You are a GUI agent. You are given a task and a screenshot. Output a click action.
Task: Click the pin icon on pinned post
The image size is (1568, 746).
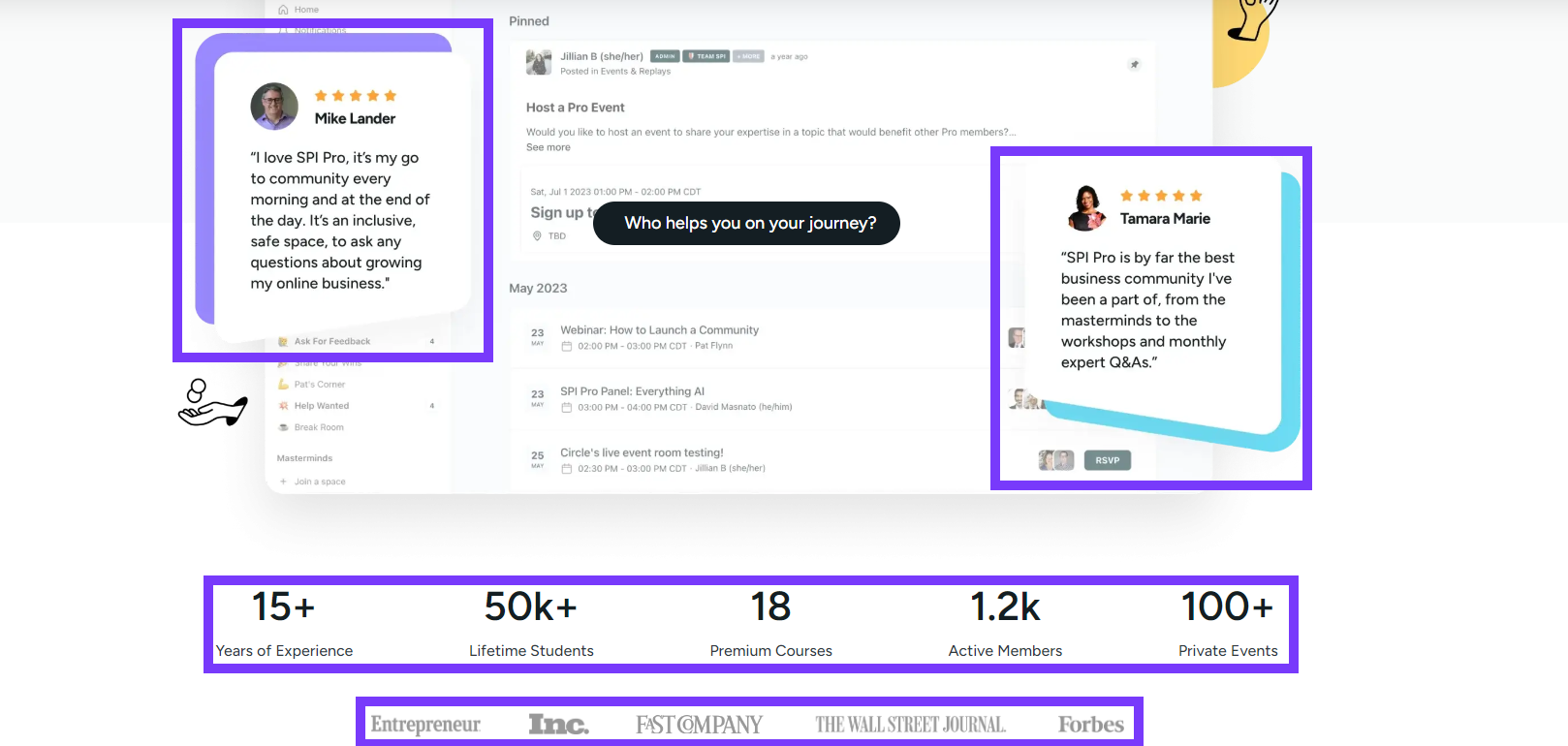(x=1134, y=65)
